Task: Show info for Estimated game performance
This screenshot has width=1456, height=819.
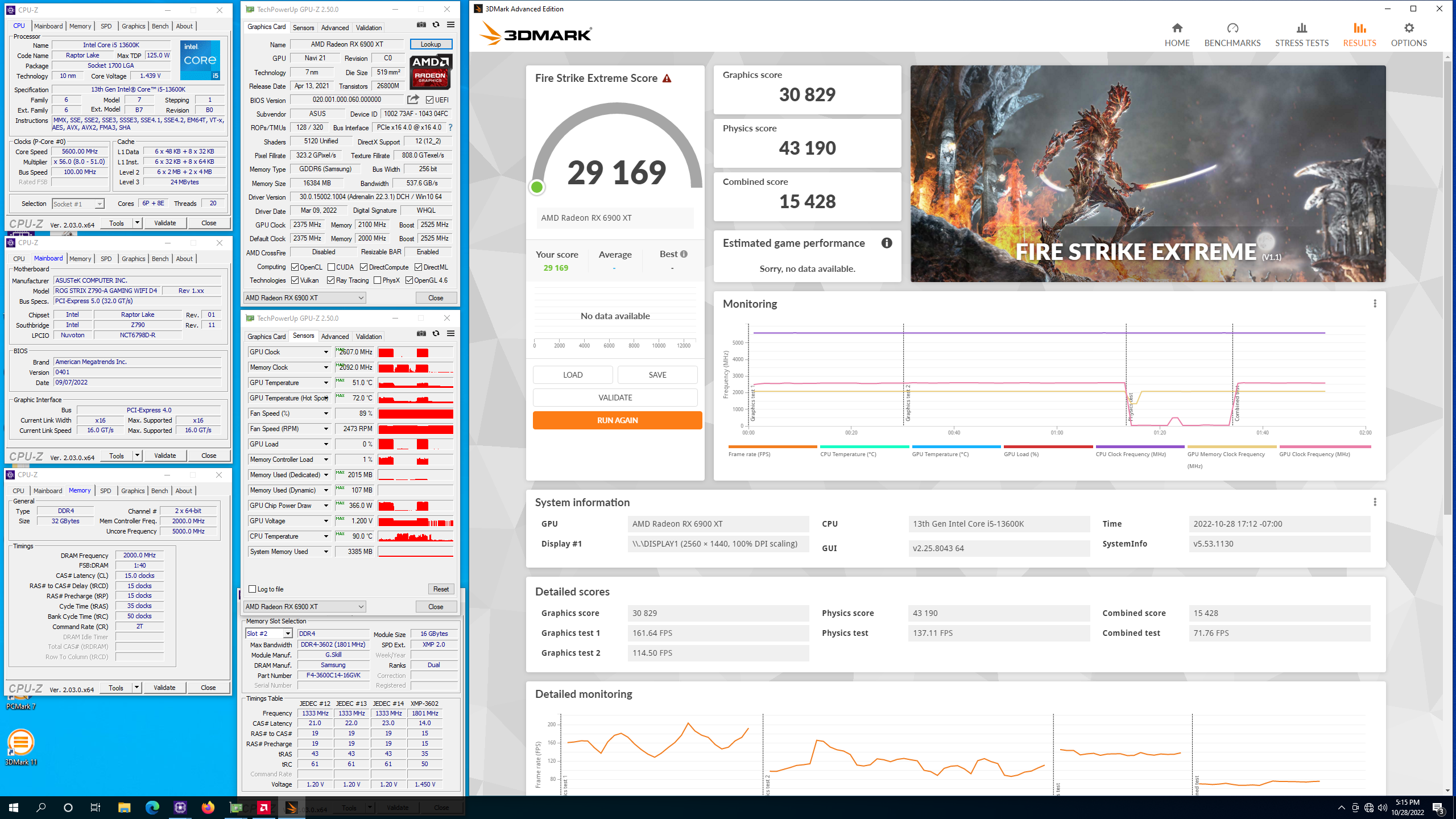Action: click(x=886, y=243)
